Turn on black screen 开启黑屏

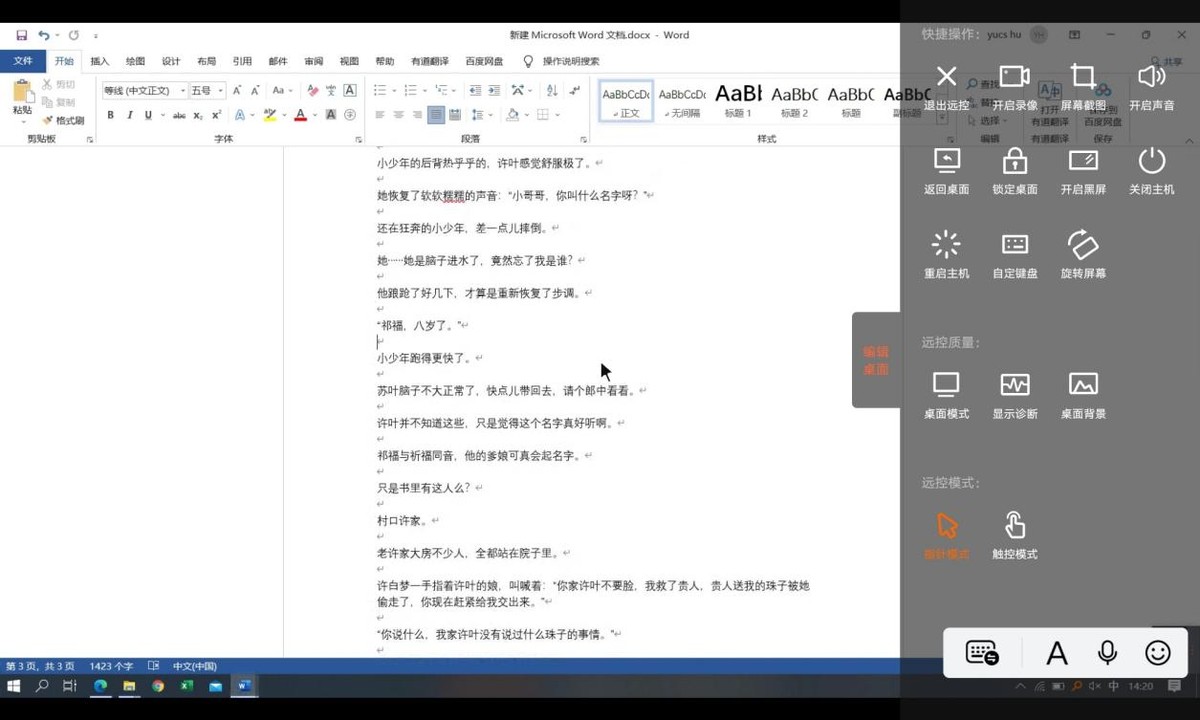(1083, 161)
